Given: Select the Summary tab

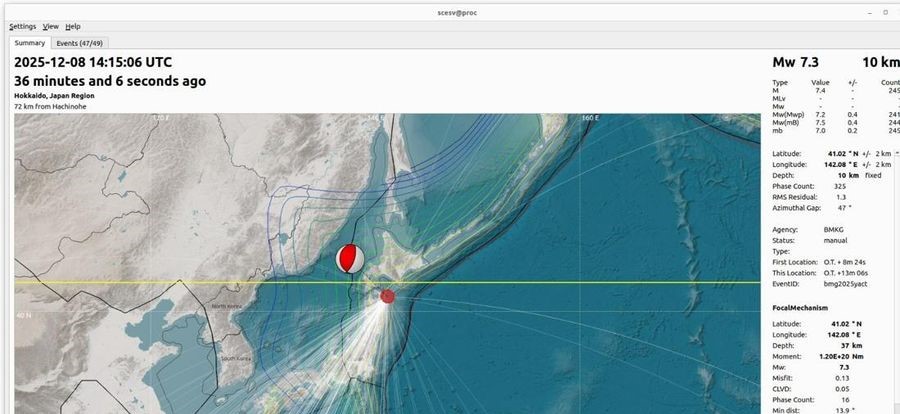Looking at the screenshot, I should [29, 43].
